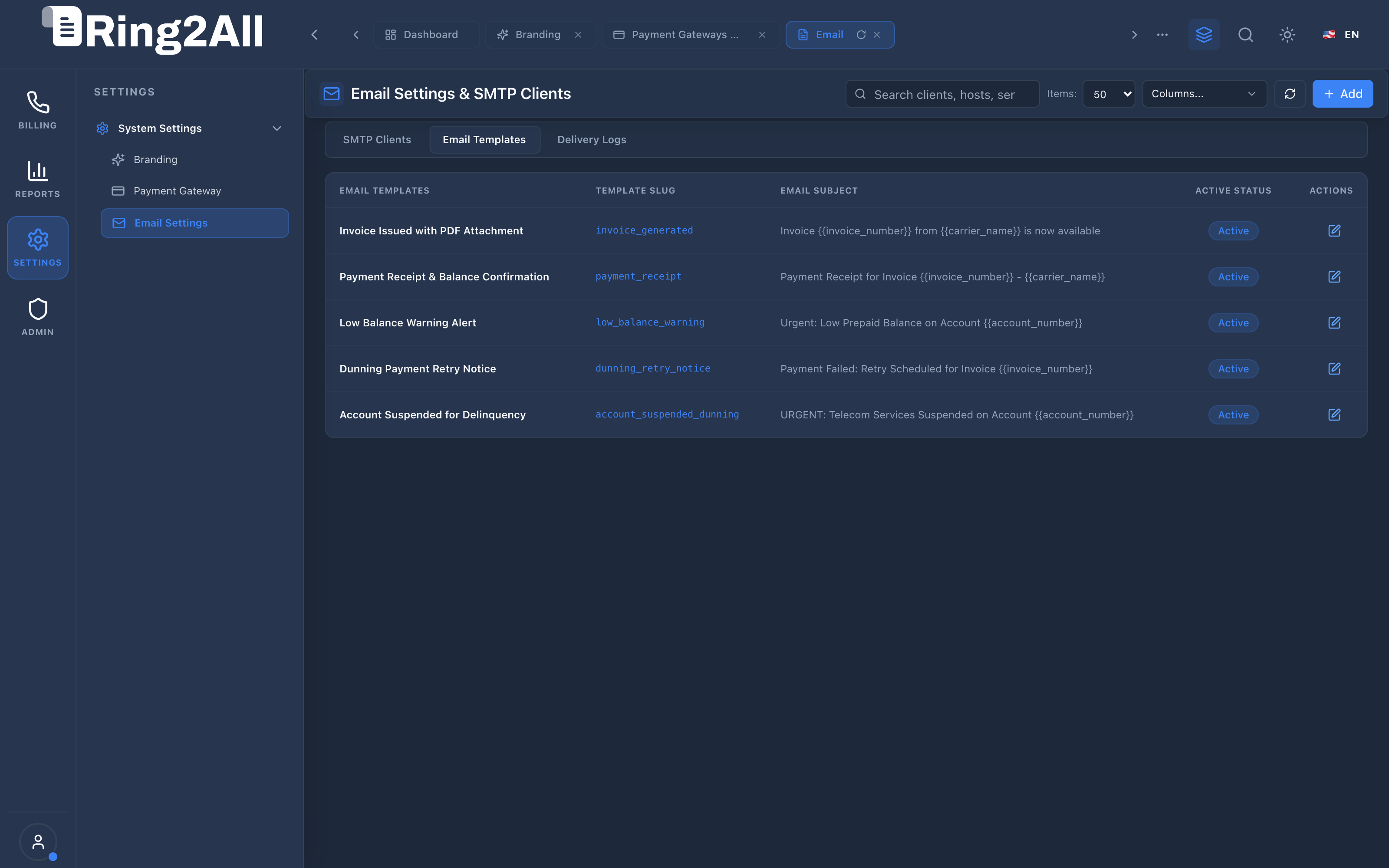
Task: Open the Admin shield section
Action: pos(38,317)
